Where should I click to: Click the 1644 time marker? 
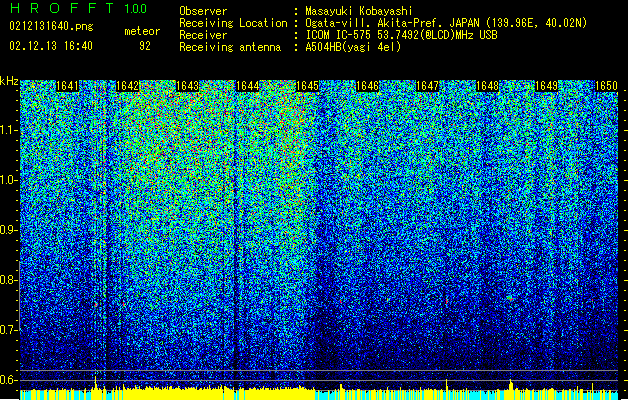[x=247, y=86]
